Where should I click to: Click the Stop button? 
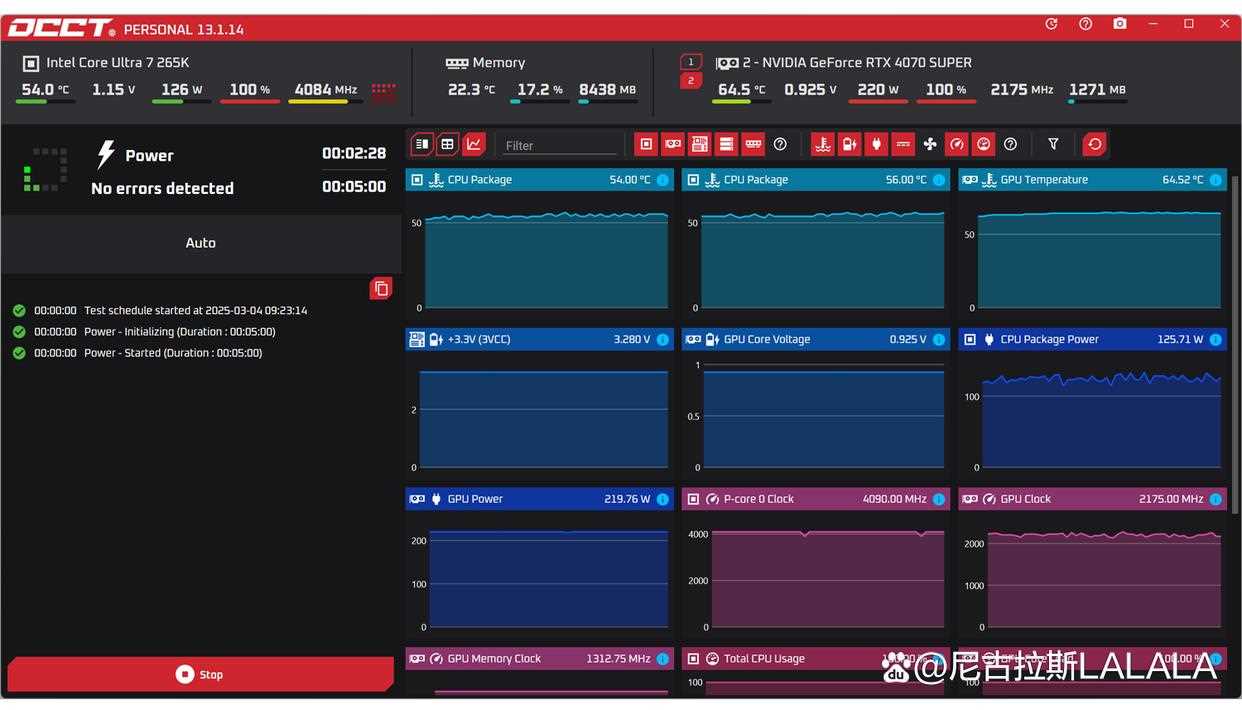[200, 674]
